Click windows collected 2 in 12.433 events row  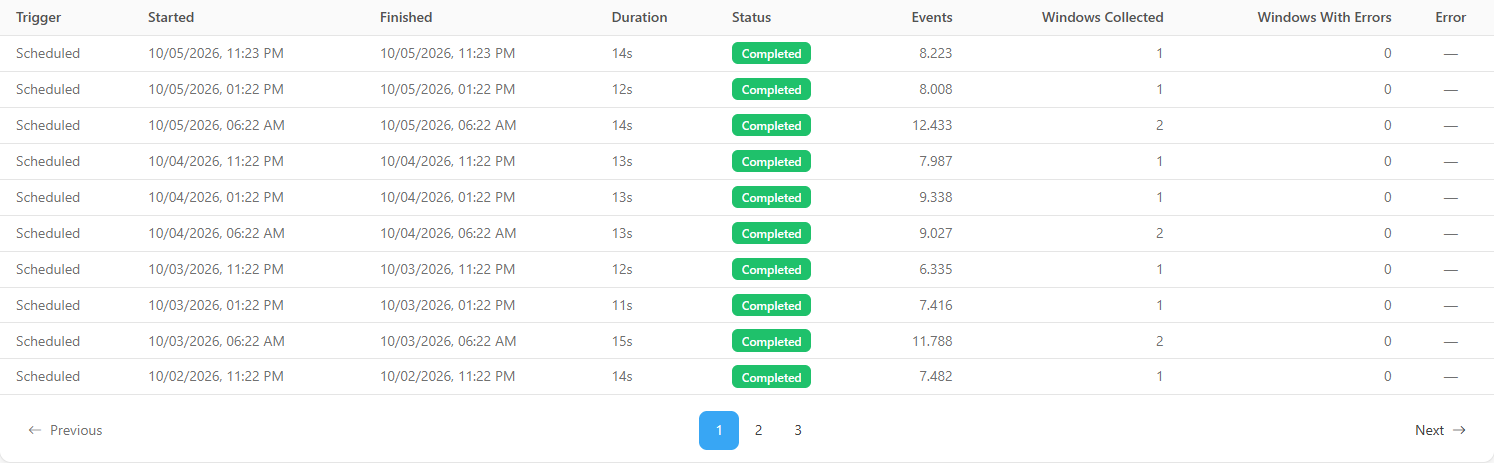(1159, 126)
